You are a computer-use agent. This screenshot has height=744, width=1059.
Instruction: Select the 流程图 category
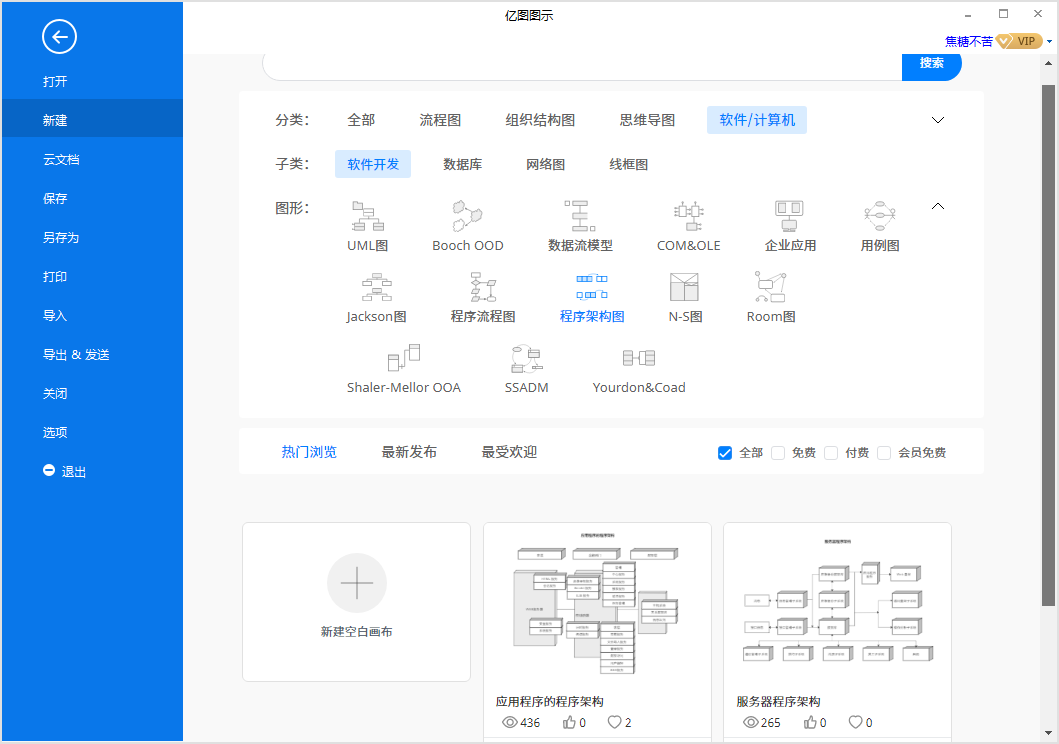(x=440, y=120)
